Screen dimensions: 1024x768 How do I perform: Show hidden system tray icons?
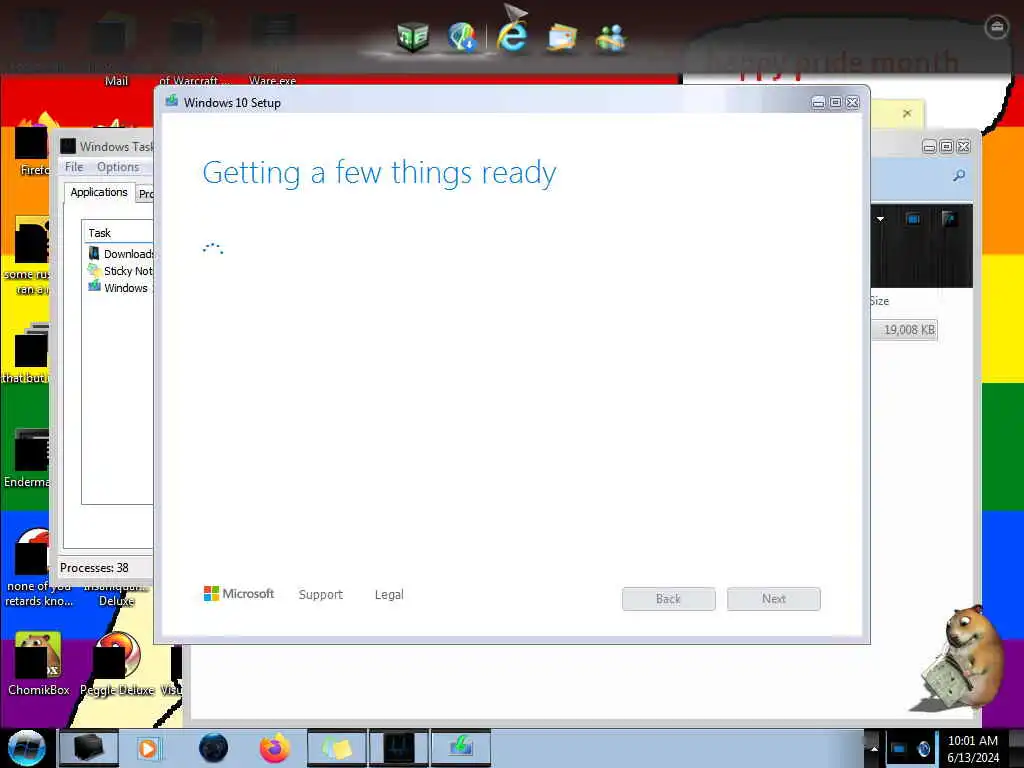(874, 748)
